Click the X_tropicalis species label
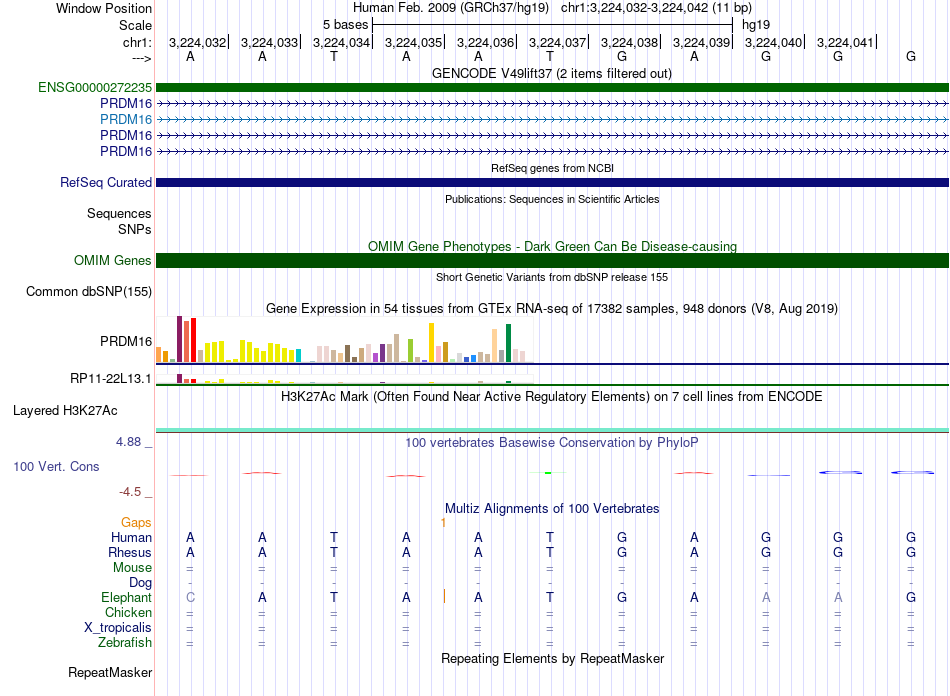This screenshot has width=950, height=696. pyautogui.click(x=118, y=628)
